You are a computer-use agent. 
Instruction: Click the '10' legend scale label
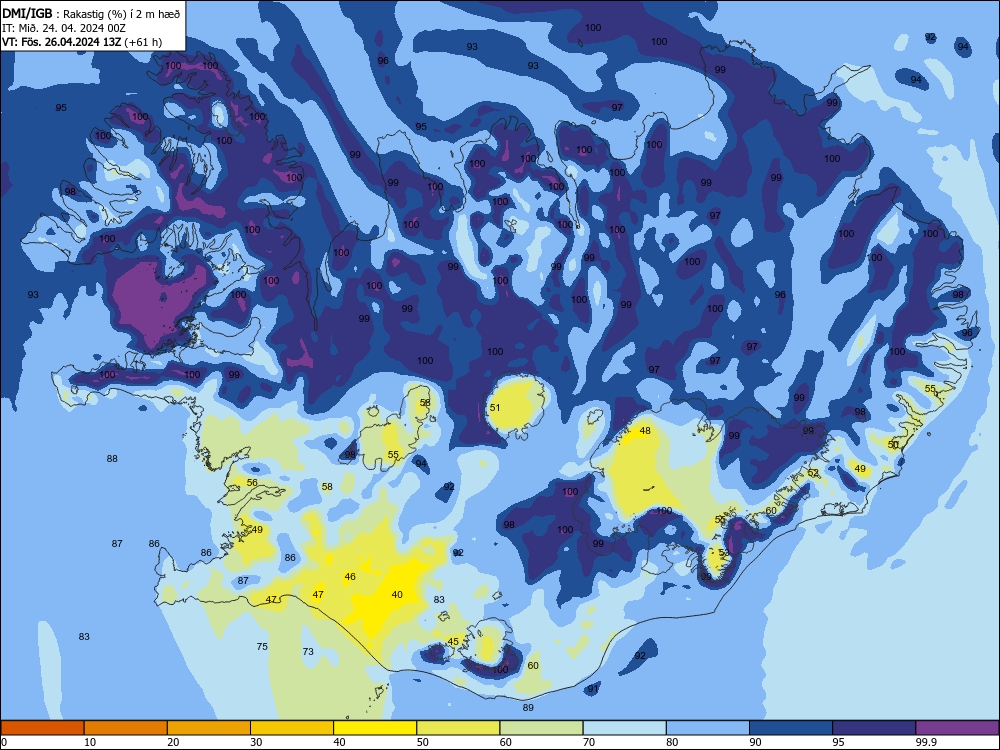coord(90,742)
